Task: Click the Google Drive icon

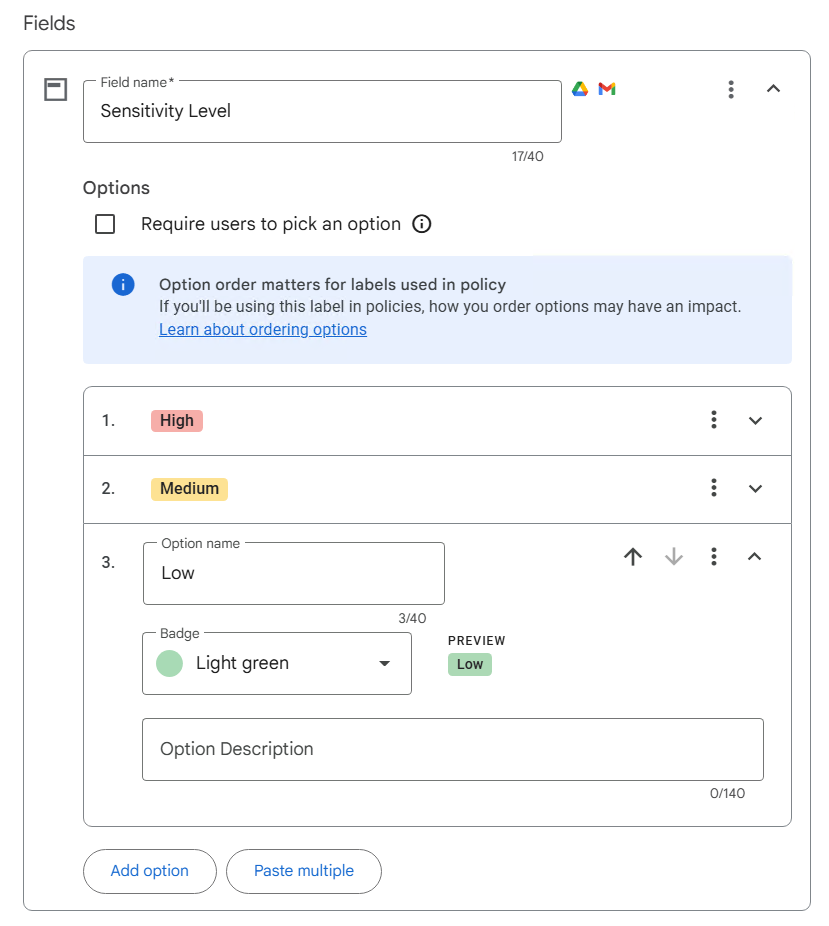Action: [x=579, y=89]
